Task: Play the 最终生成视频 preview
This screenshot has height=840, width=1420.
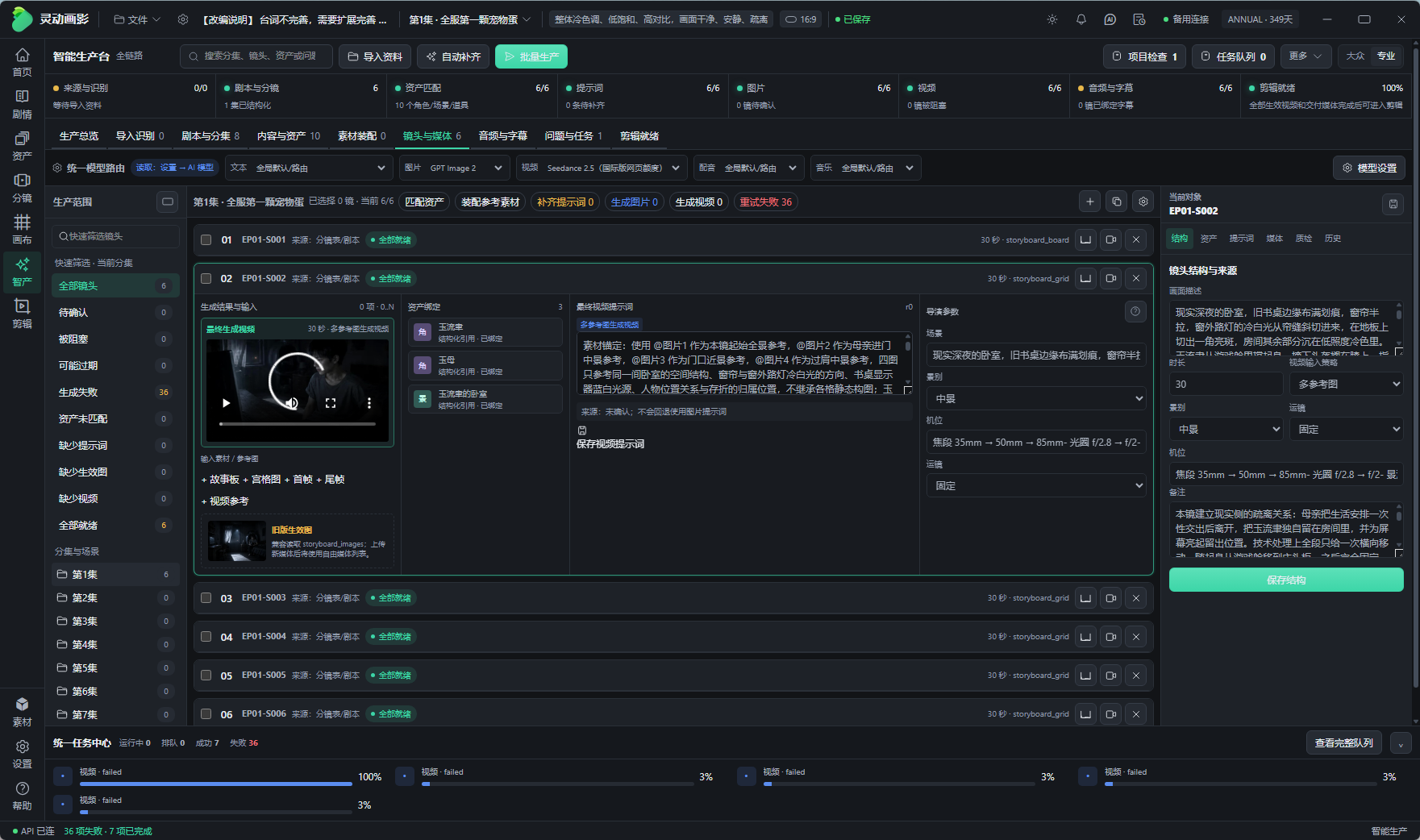Action: coord(226,403)
